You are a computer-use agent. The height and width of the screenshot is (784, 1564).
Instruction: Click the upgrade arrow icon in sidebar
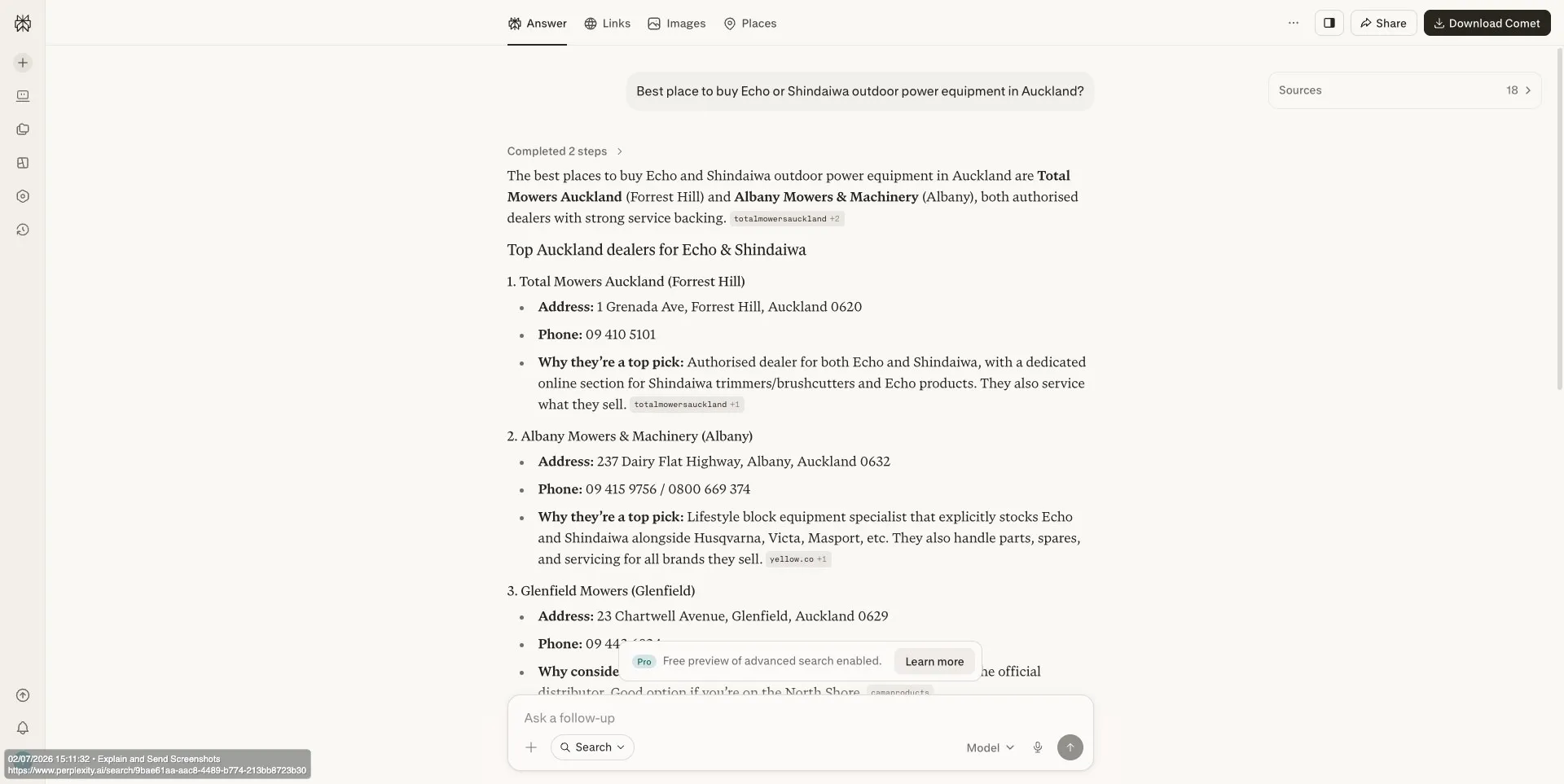tap(23, 695)
